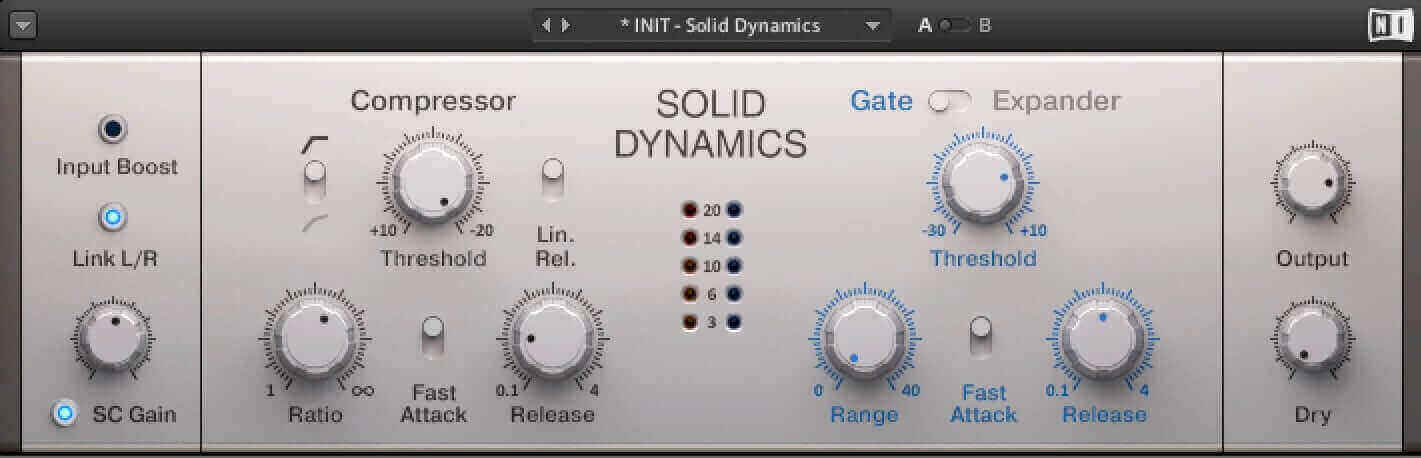The height and width of the screenshot is (458, 1421).
Task: Click the Lin. Rel. label
Action: pyautogui.click(x=553, y=249)
